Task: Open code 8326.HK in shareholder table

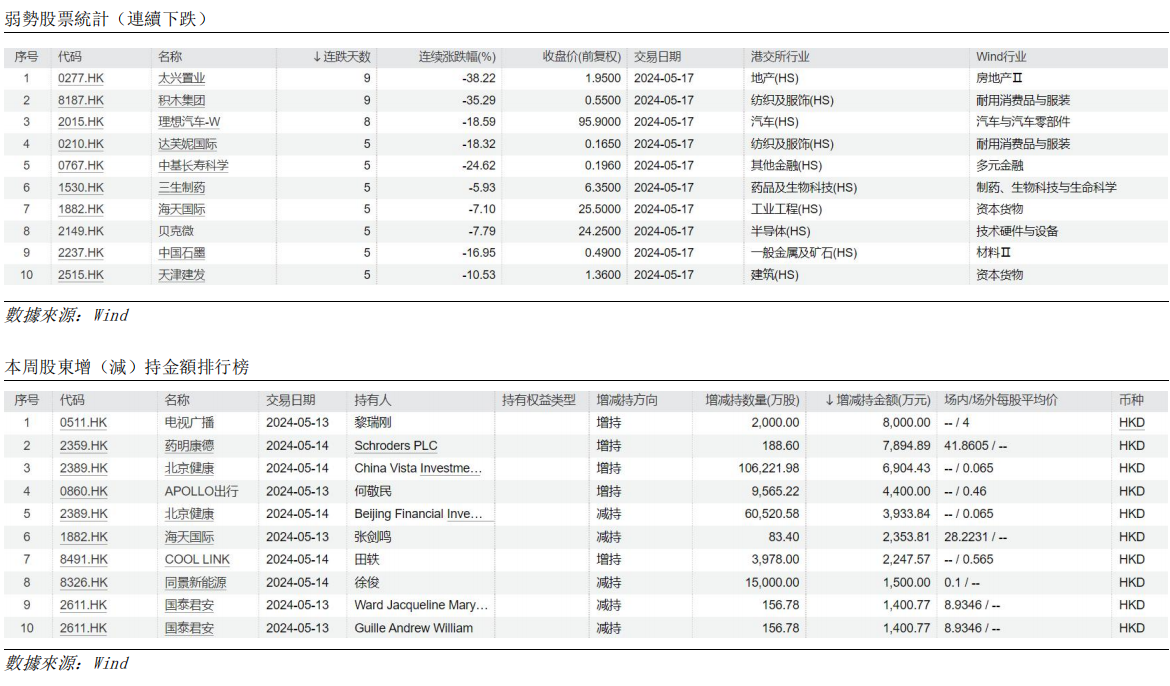Action: (x=84, y=582)
